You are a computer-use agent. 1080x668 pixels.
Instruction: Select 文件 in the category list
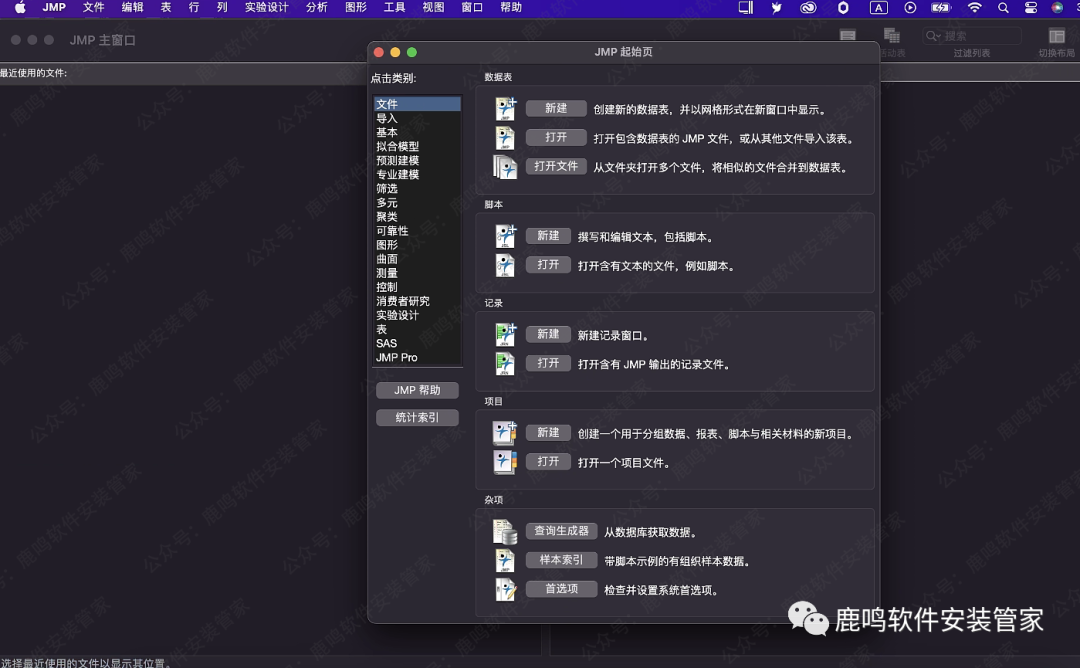[417, 104]
